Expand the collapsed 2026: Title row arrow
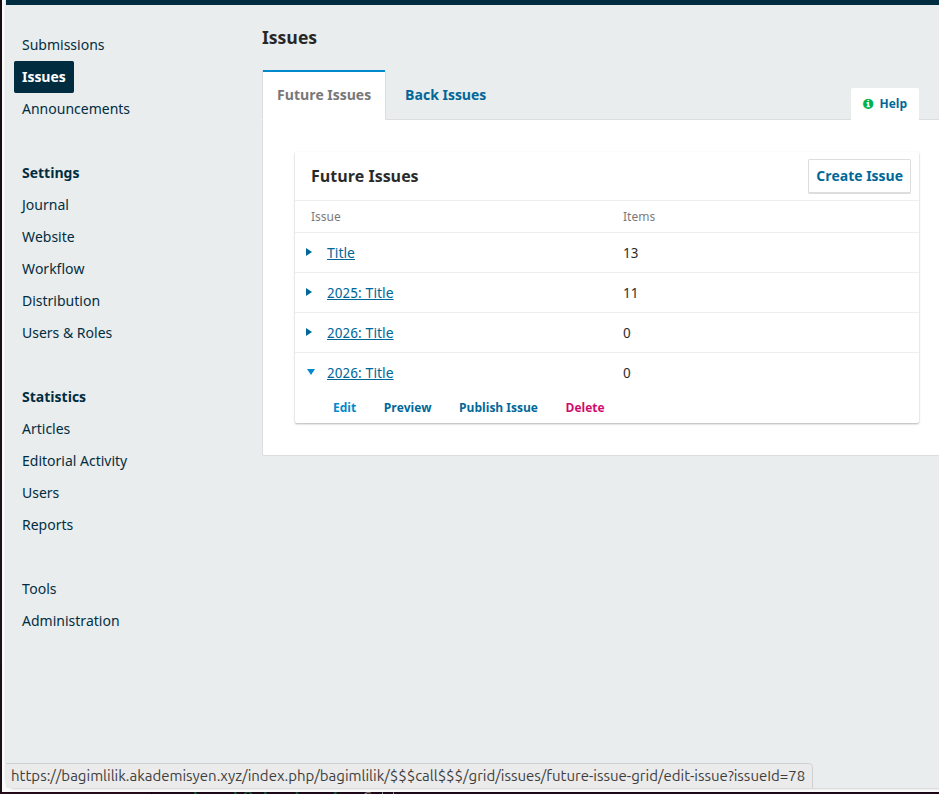Screen dimensions: 939x794 point(309,333)
